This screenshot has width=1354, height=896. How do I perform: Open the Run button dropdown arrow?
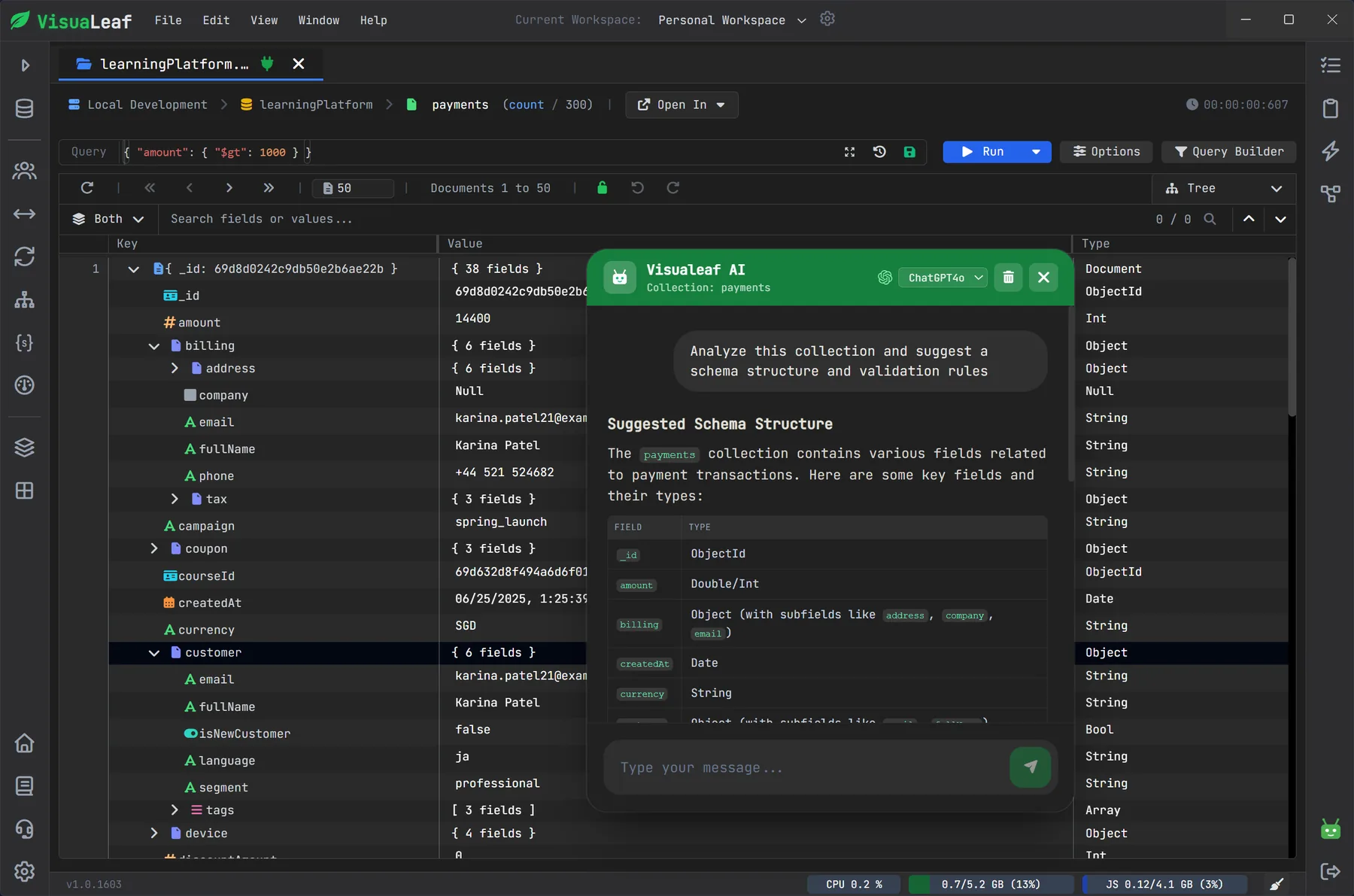click(x=1036, y=152)
